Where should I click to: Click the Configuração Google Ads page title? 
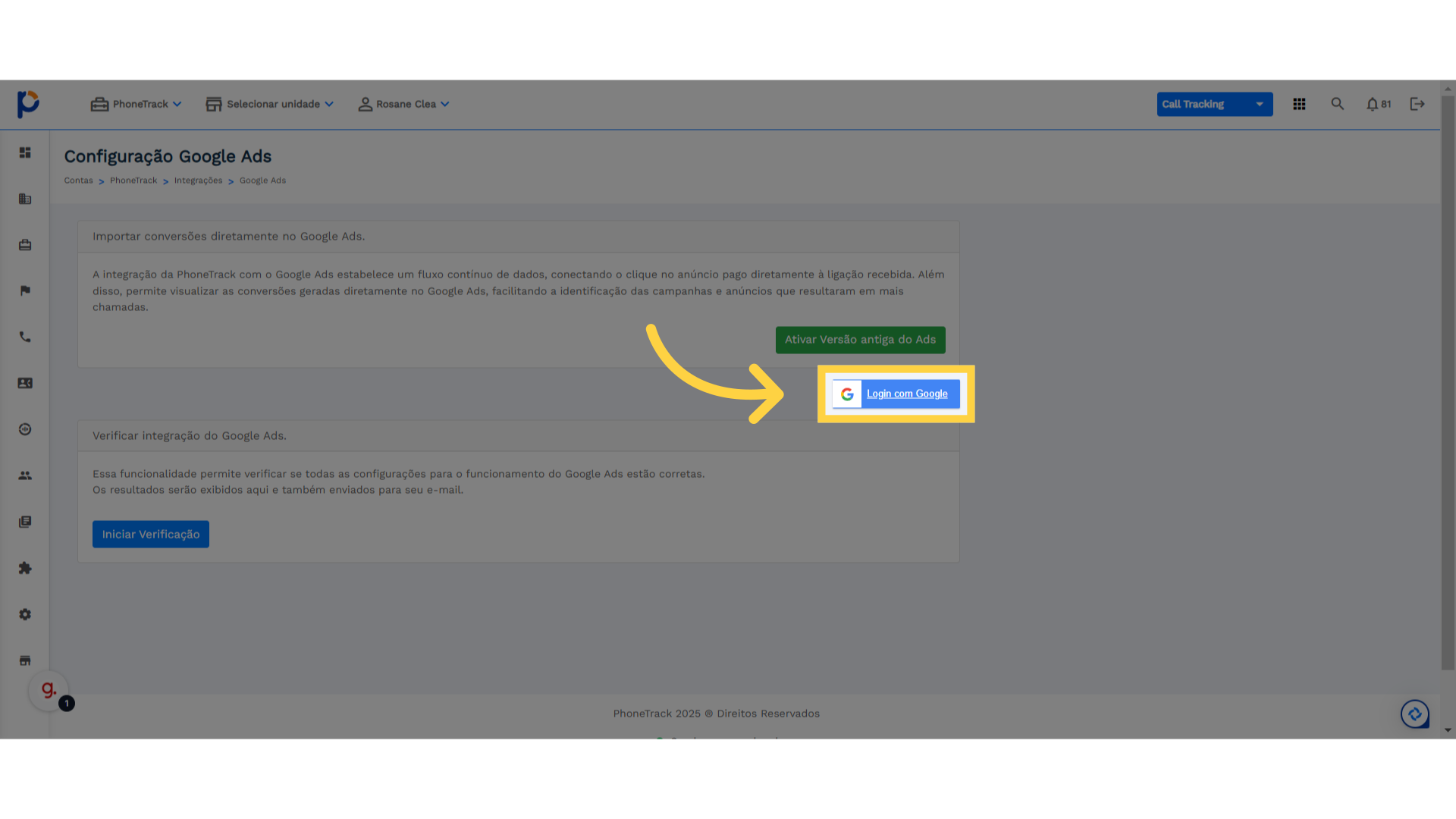point(168,156)
